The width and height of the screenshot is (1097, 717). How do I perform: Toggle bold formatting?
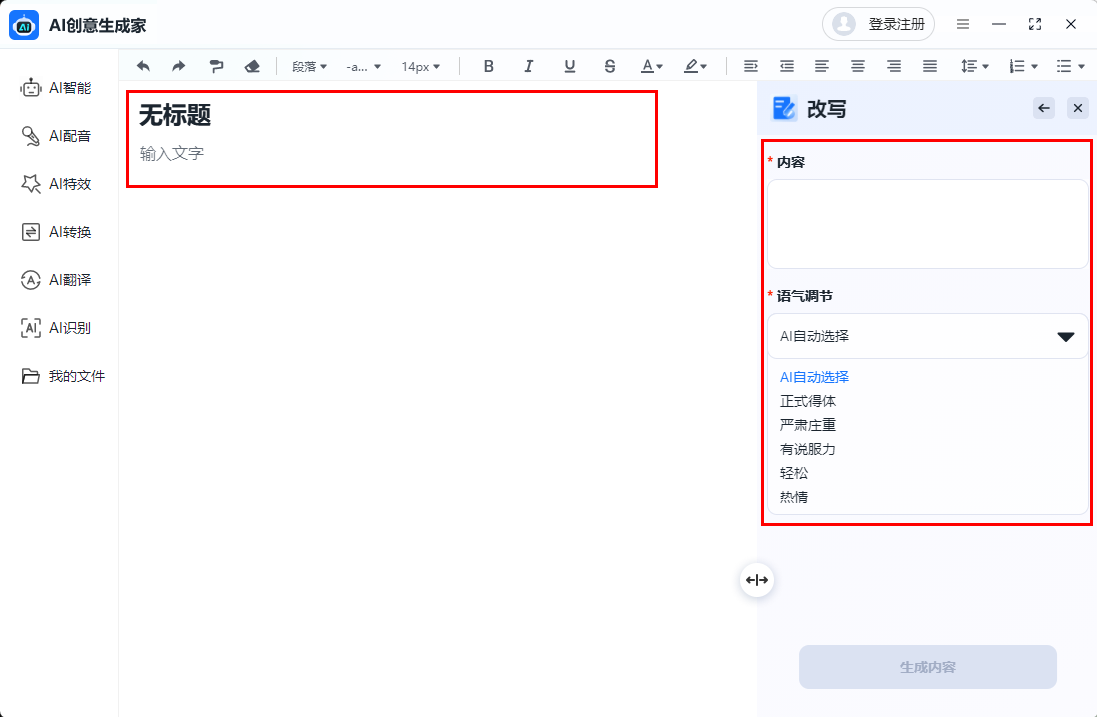[x=489, y=65]
